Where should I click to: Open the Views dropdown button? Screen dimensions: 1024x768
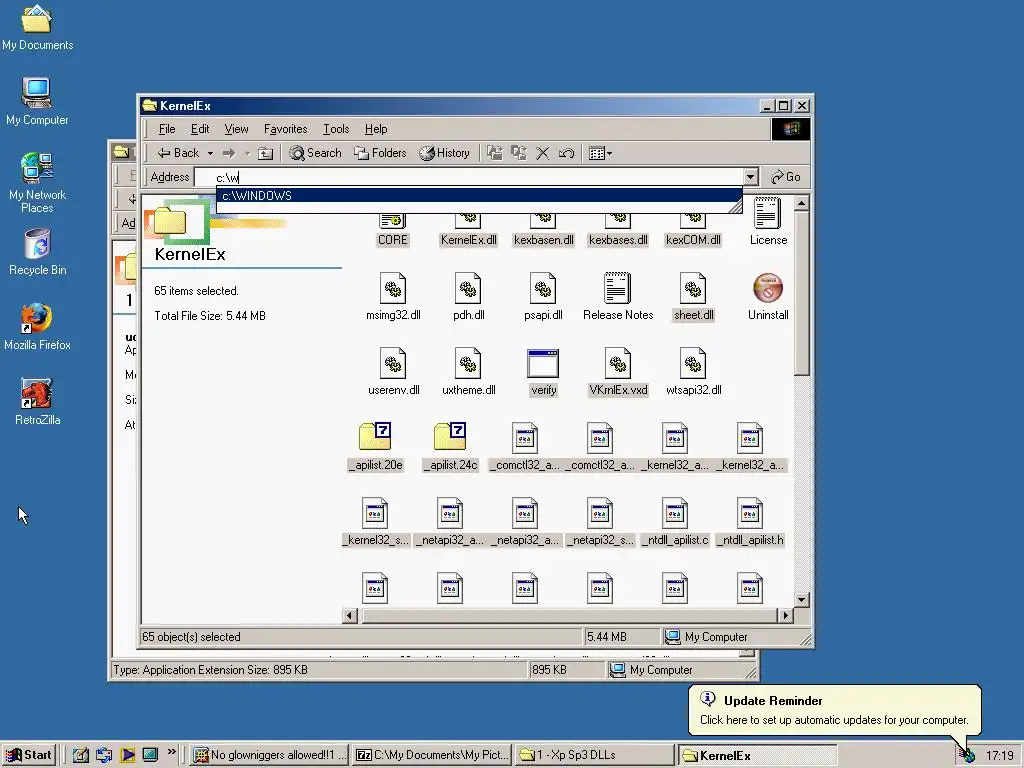600,153
